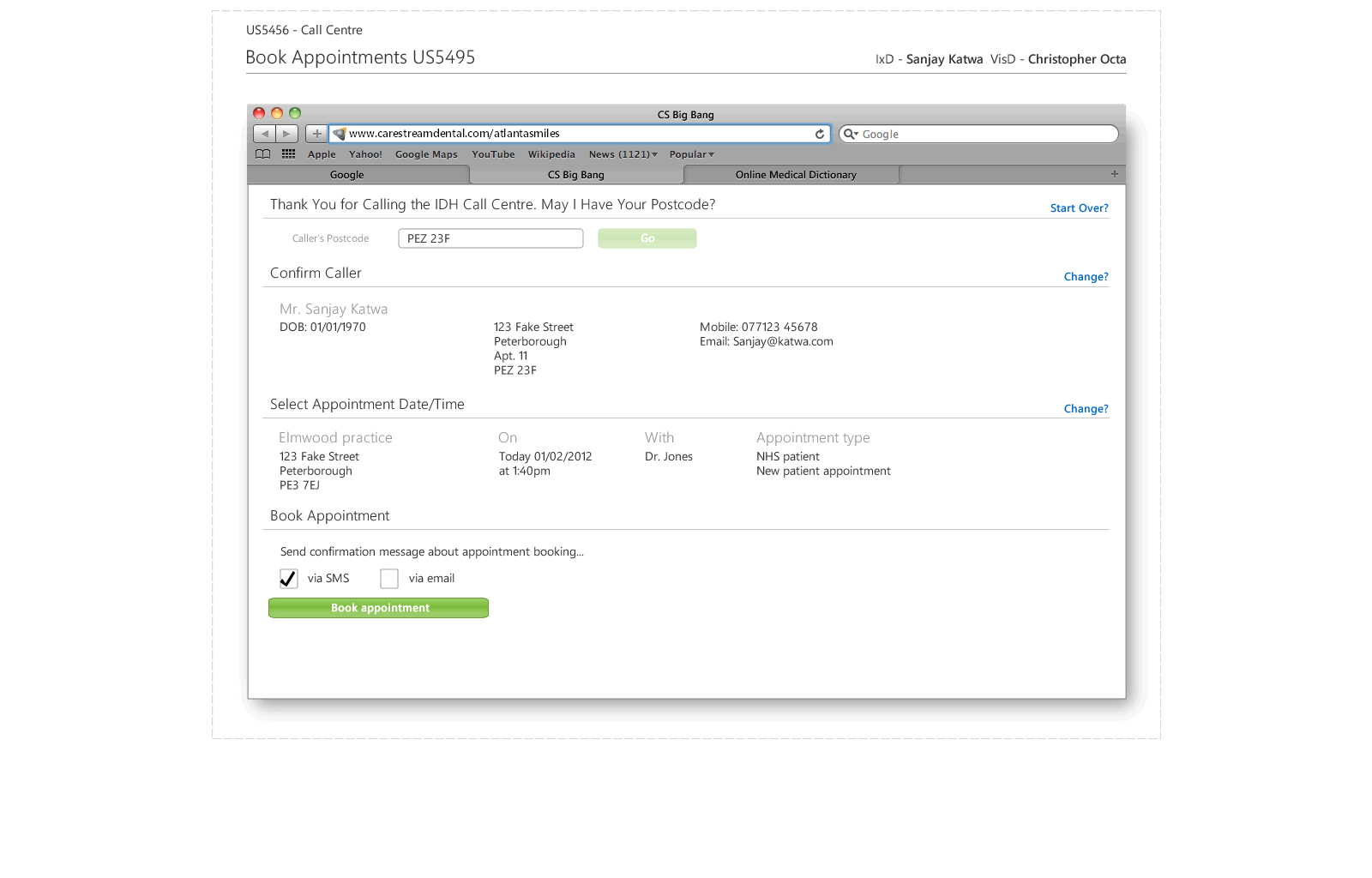Open the Apple bookmark

pos(322,154)
